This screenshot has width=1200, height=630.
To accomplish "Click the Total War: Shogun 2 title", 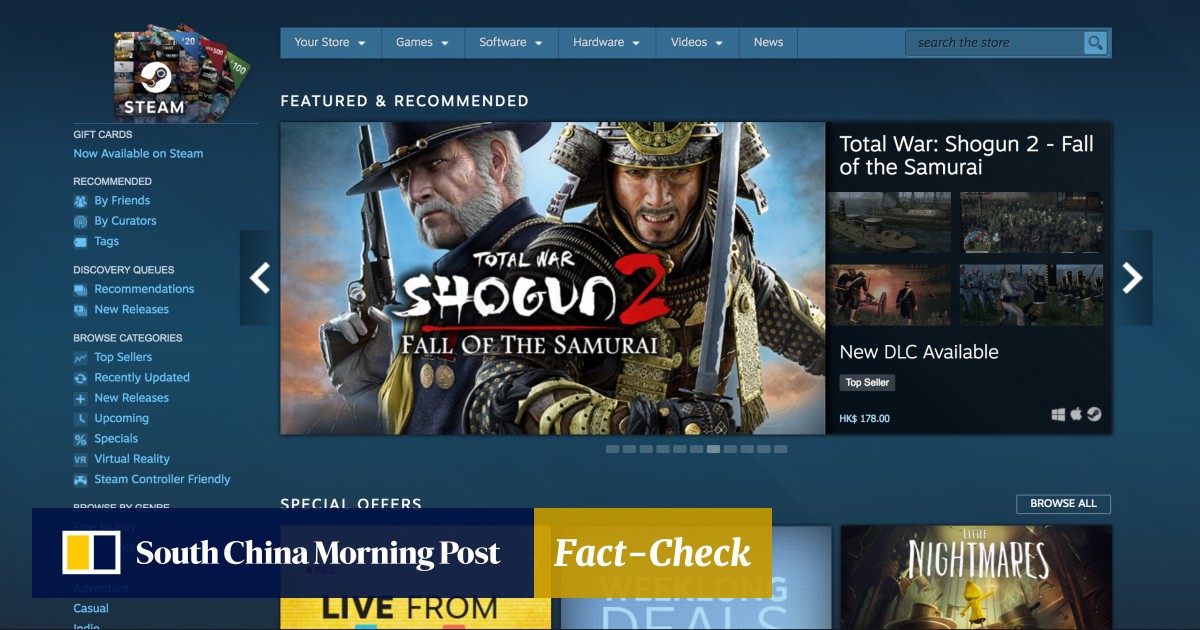I will coord(966,156).
